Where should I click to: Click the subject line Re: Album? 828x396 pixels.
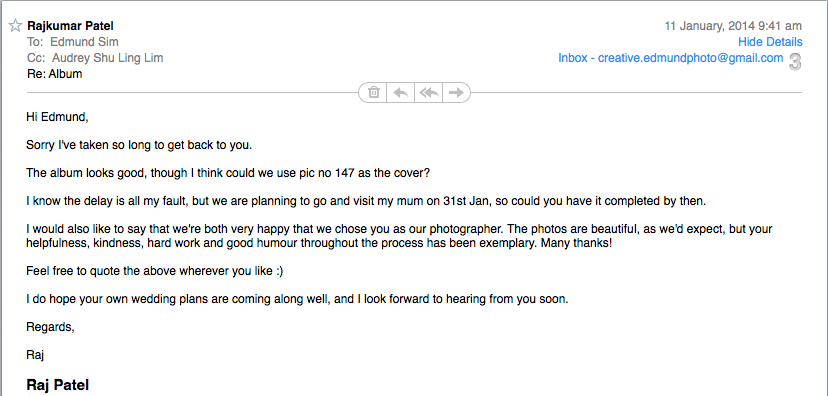pyautogui.click(x=54, y=74)
